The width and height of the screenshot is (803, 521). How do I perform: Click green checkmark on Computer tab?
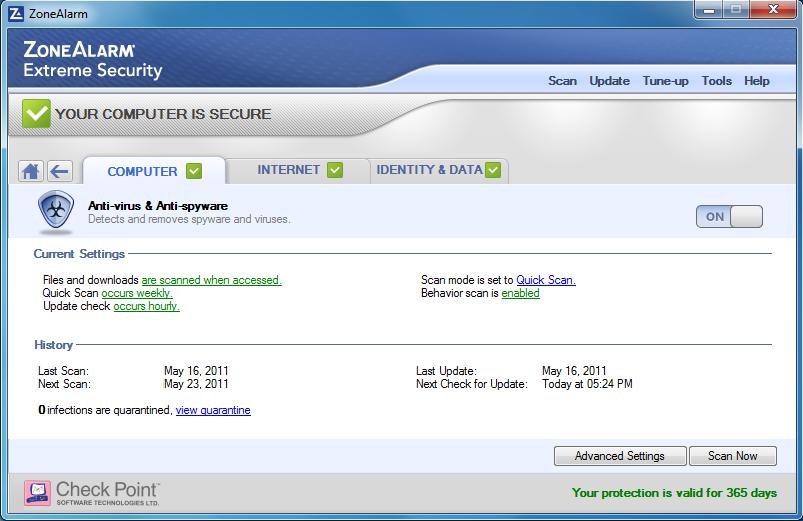point(194,171)
